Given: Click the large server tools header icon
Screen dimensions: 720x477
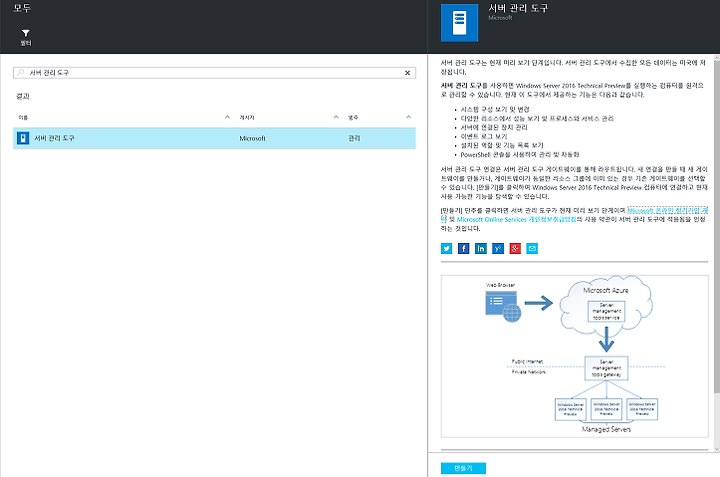Looking at the screenshot, I should [459, 23].
